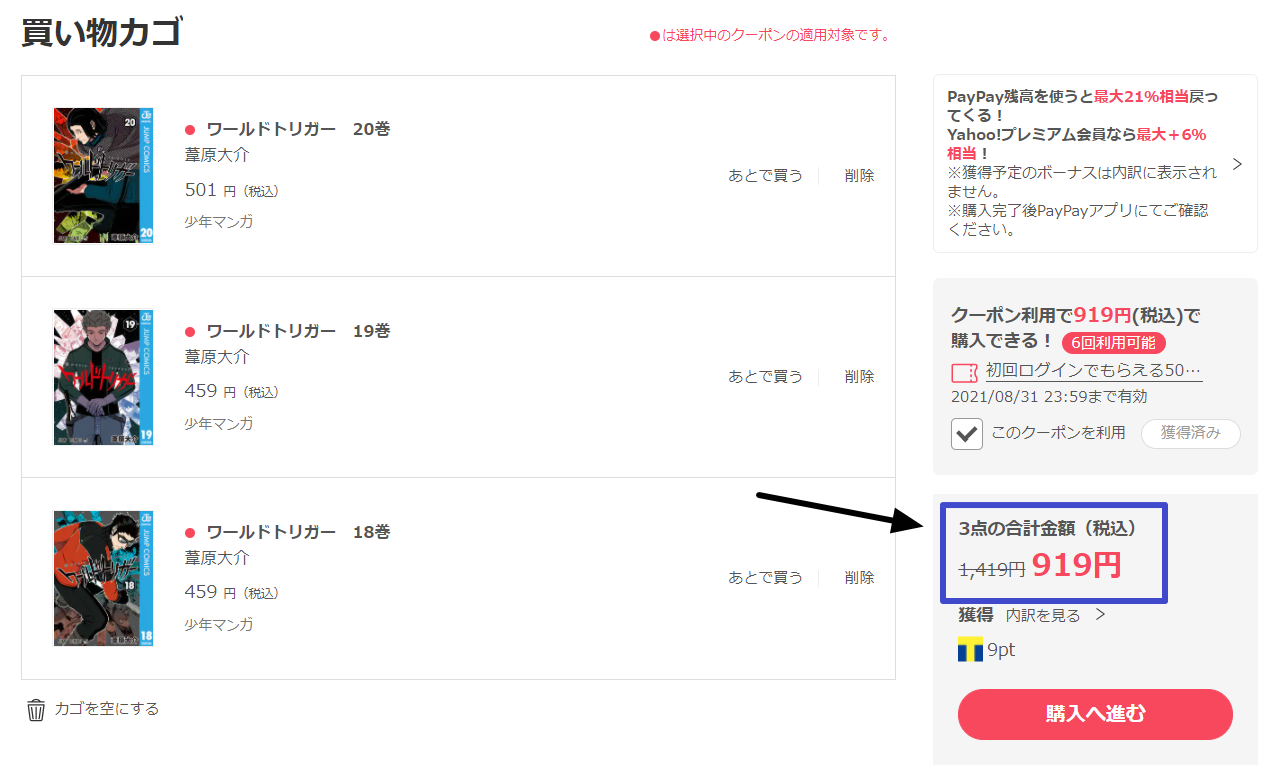This screenshot has width=1283, height=772.
Task: Click the 501 円 price text
Action: click(232, 190)
